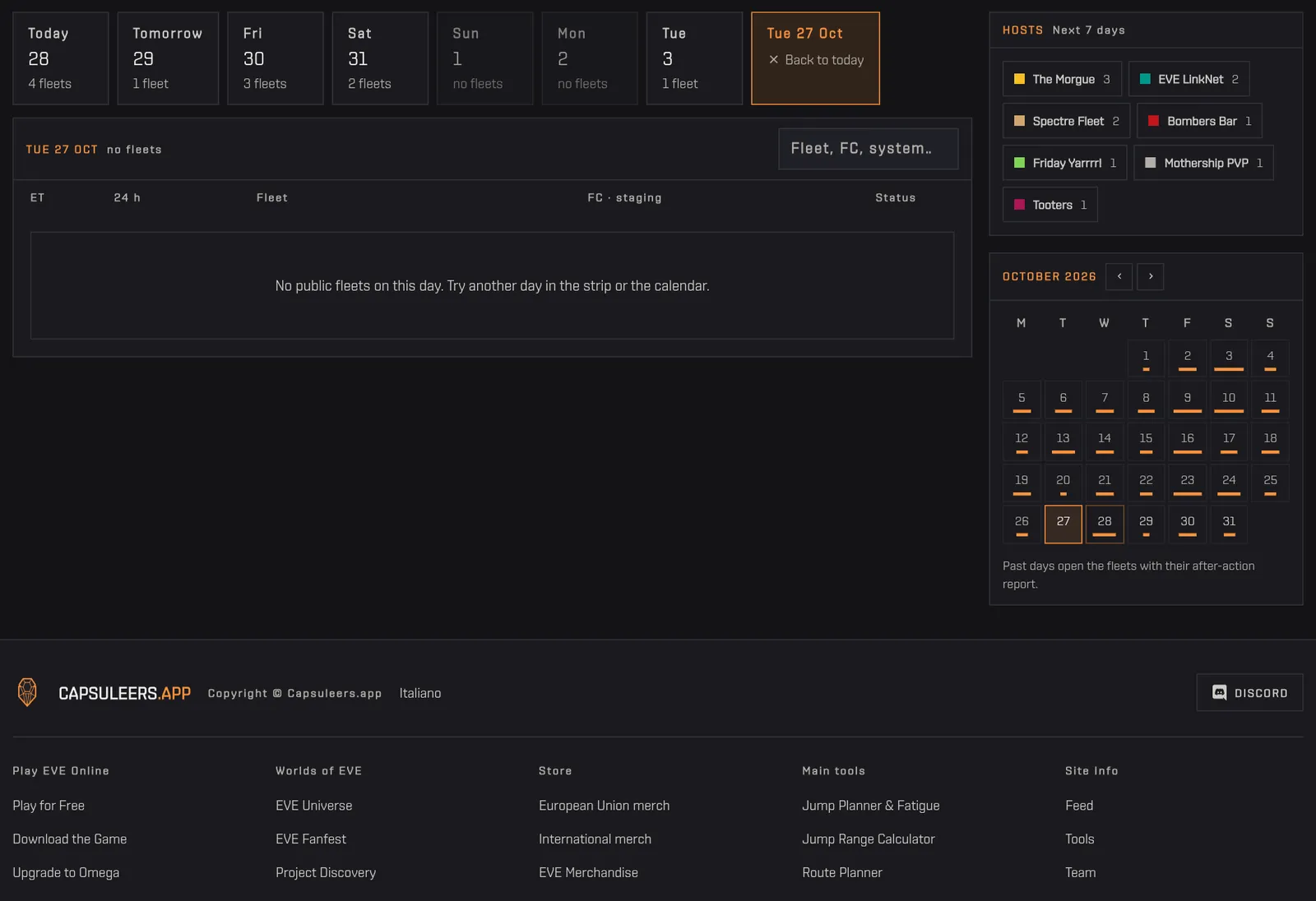Screen dimensions: 1316x901
Task: Open the Tools page link
Action: [1080, 839]
